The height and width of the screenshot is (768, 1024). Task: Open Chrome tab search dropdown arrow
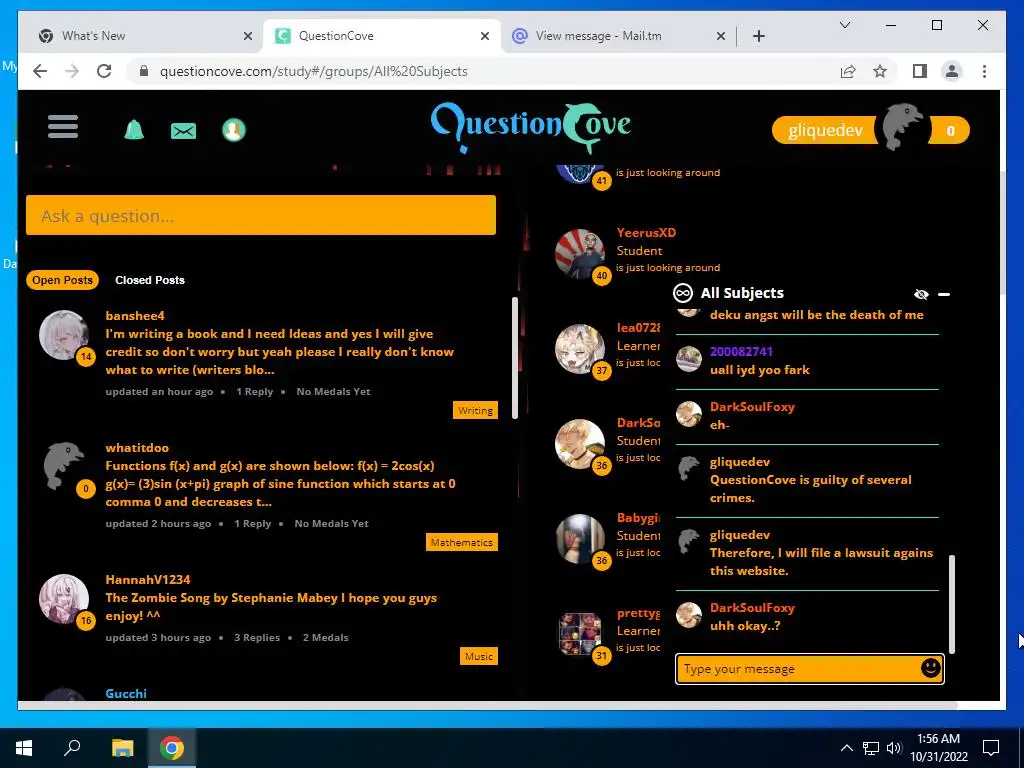pyautogui.click(x=844, y=25)
